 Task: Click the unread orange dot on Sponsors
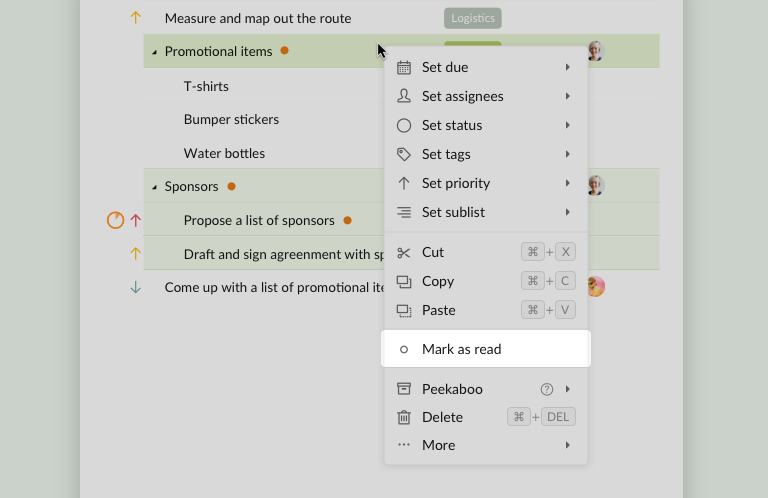coord(232,186)
